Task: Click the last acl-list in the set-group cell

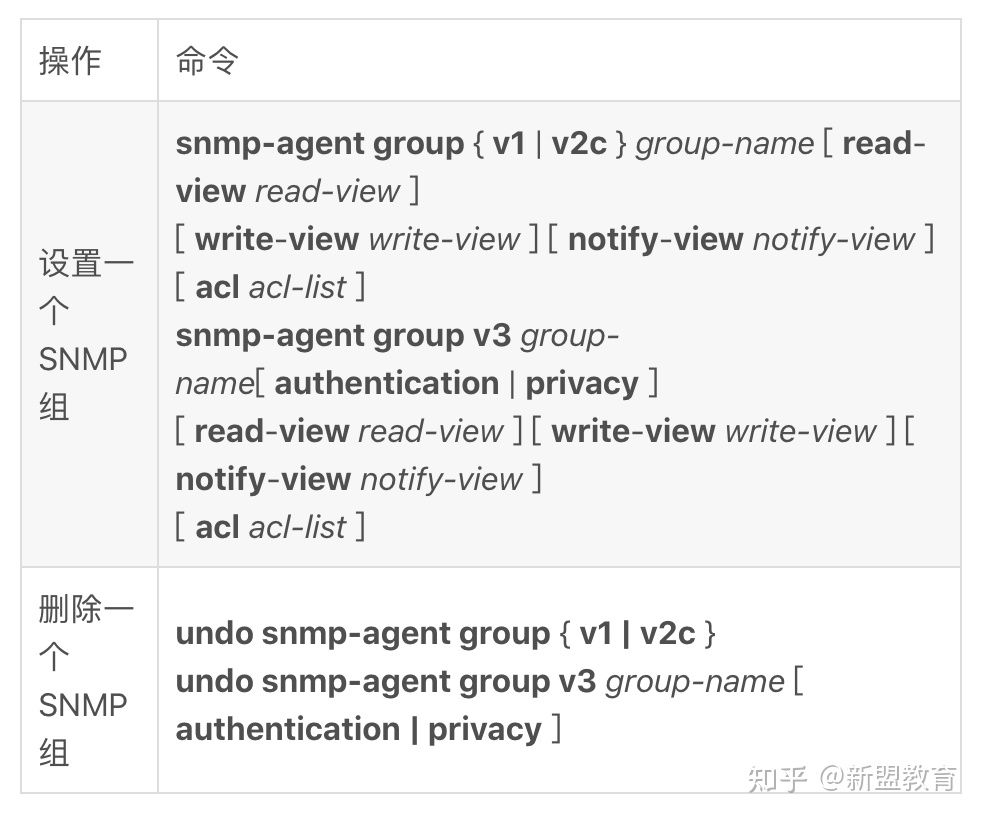Action: tap(297, 527)
